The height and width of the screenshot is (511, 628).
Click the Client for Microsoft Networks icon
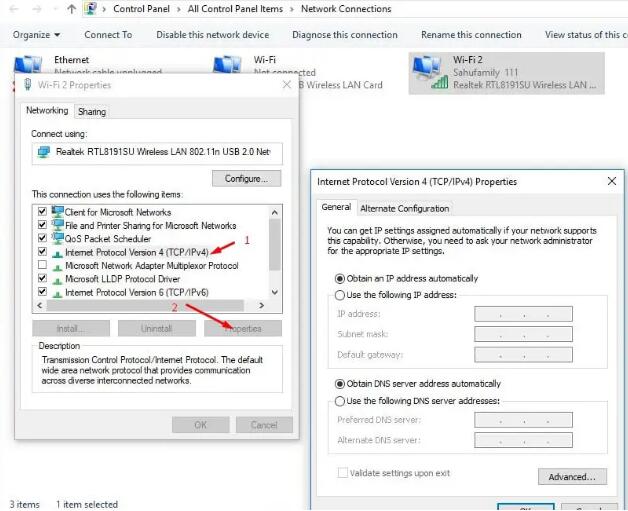coord(58,211)
